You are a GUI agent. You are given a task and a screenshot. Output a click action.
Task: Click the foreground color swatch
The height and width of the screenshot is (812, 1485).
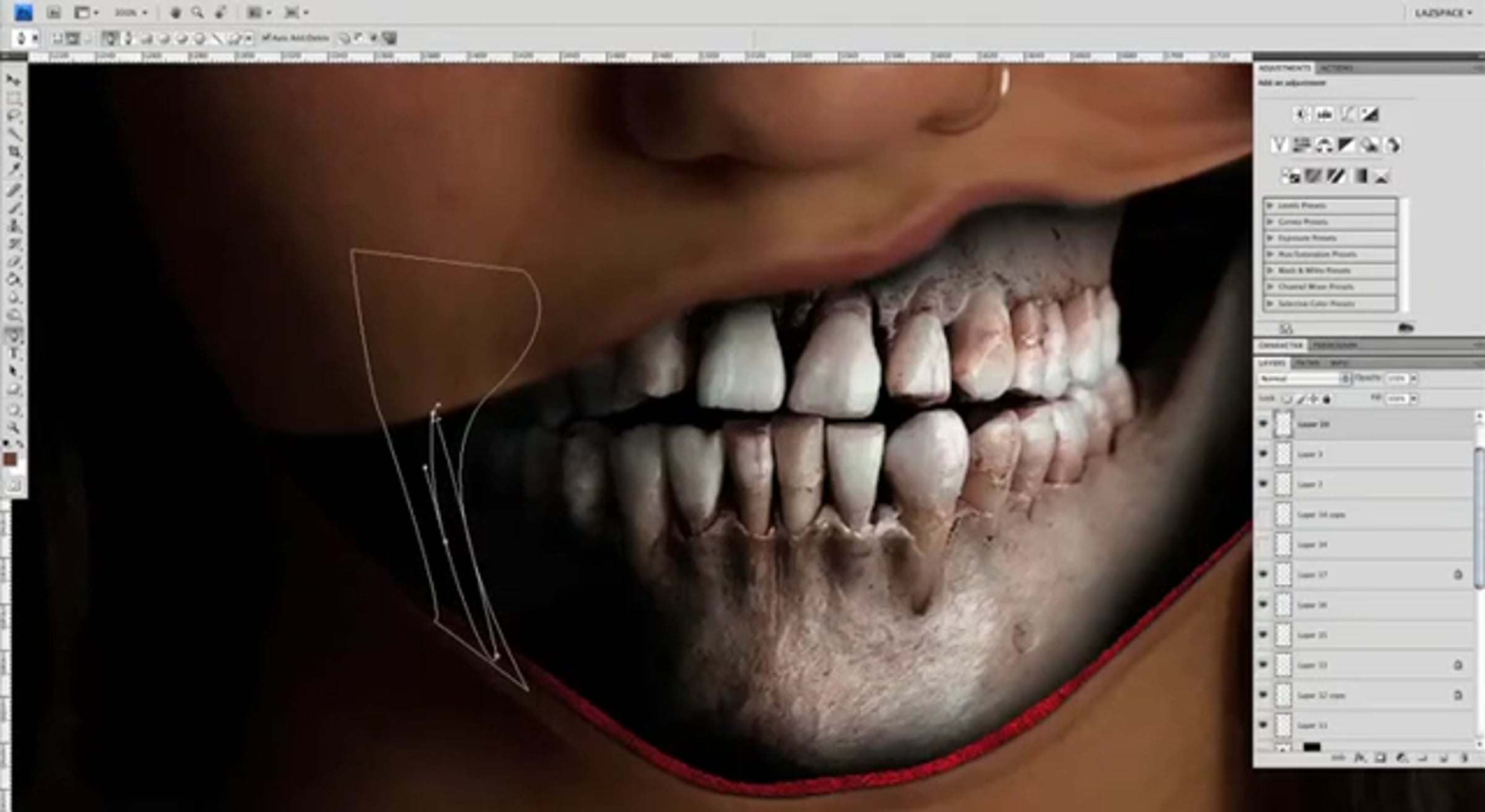click(x=9, y=459)
